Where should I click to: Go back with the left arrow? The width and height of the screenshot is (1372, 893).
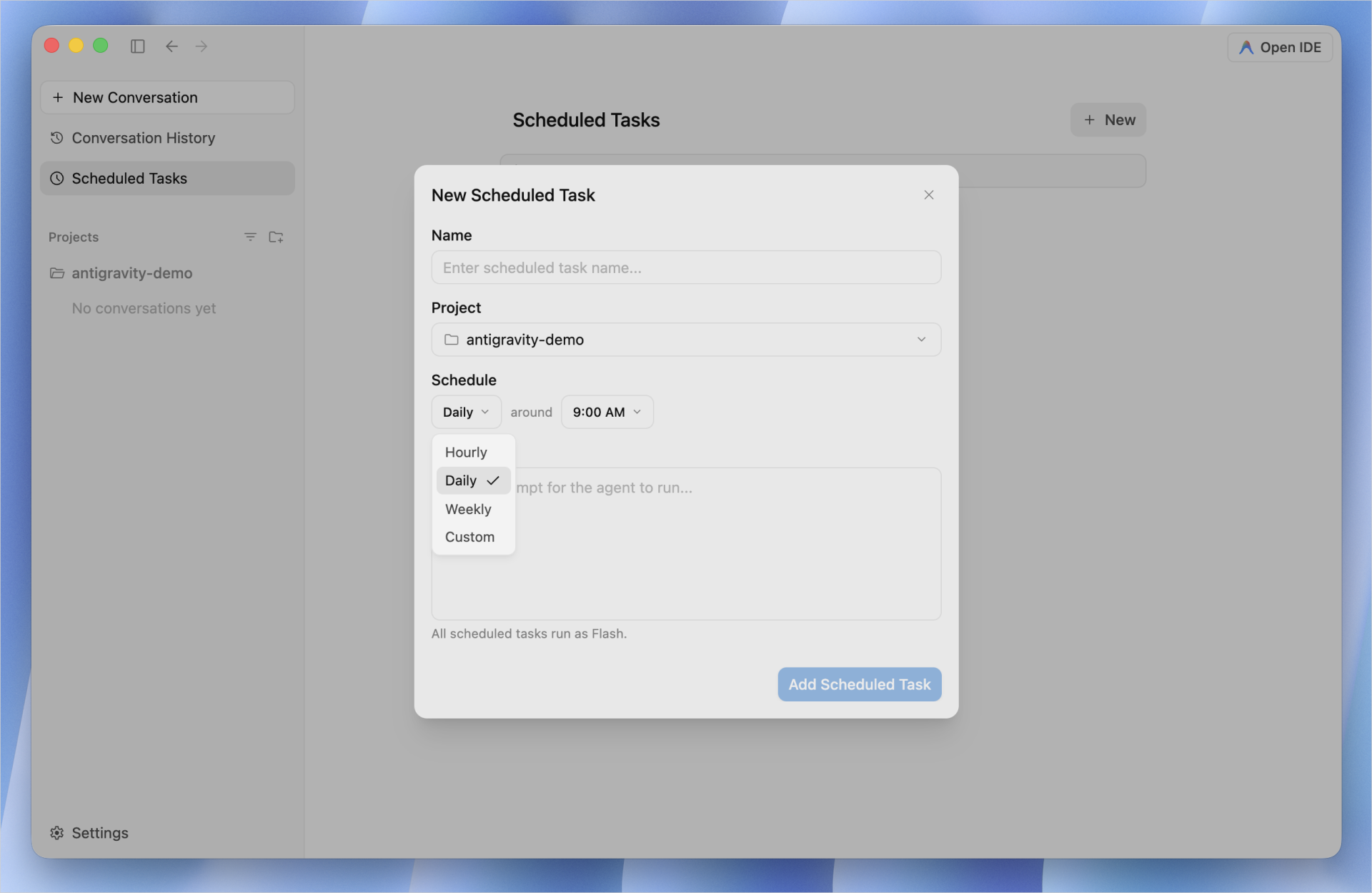pos(171,46)
